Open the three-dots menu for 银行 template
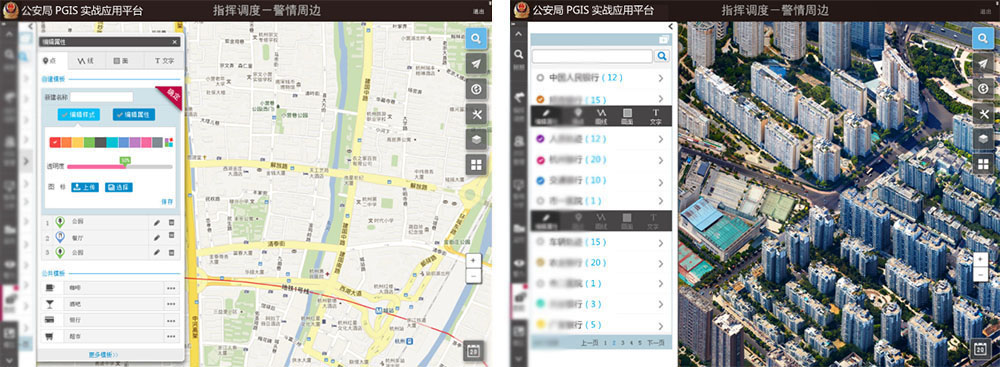The width and height of the screenshot is (1000, 367). point(171,320)
